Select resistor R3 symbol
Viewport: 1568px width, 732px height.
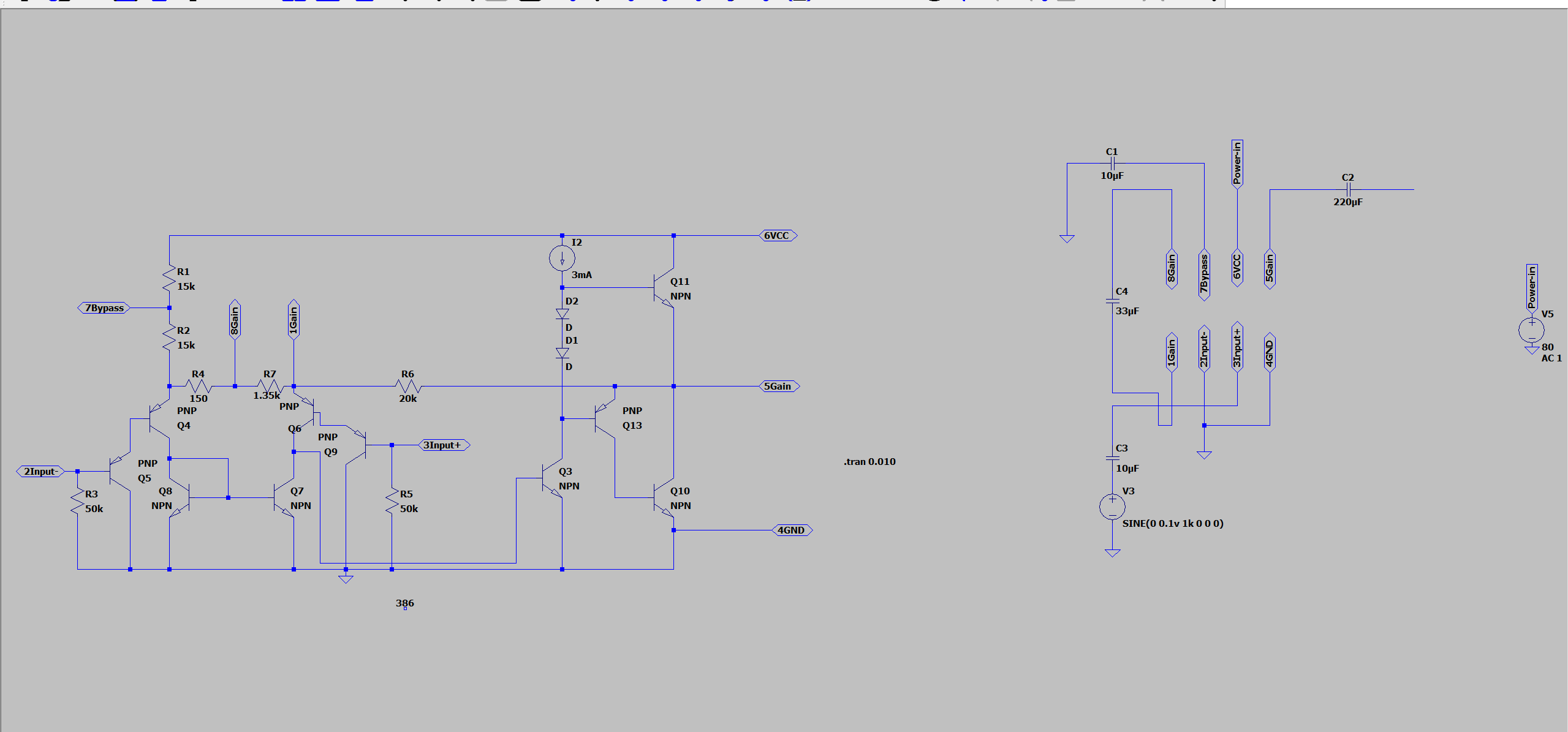(77, 501)
